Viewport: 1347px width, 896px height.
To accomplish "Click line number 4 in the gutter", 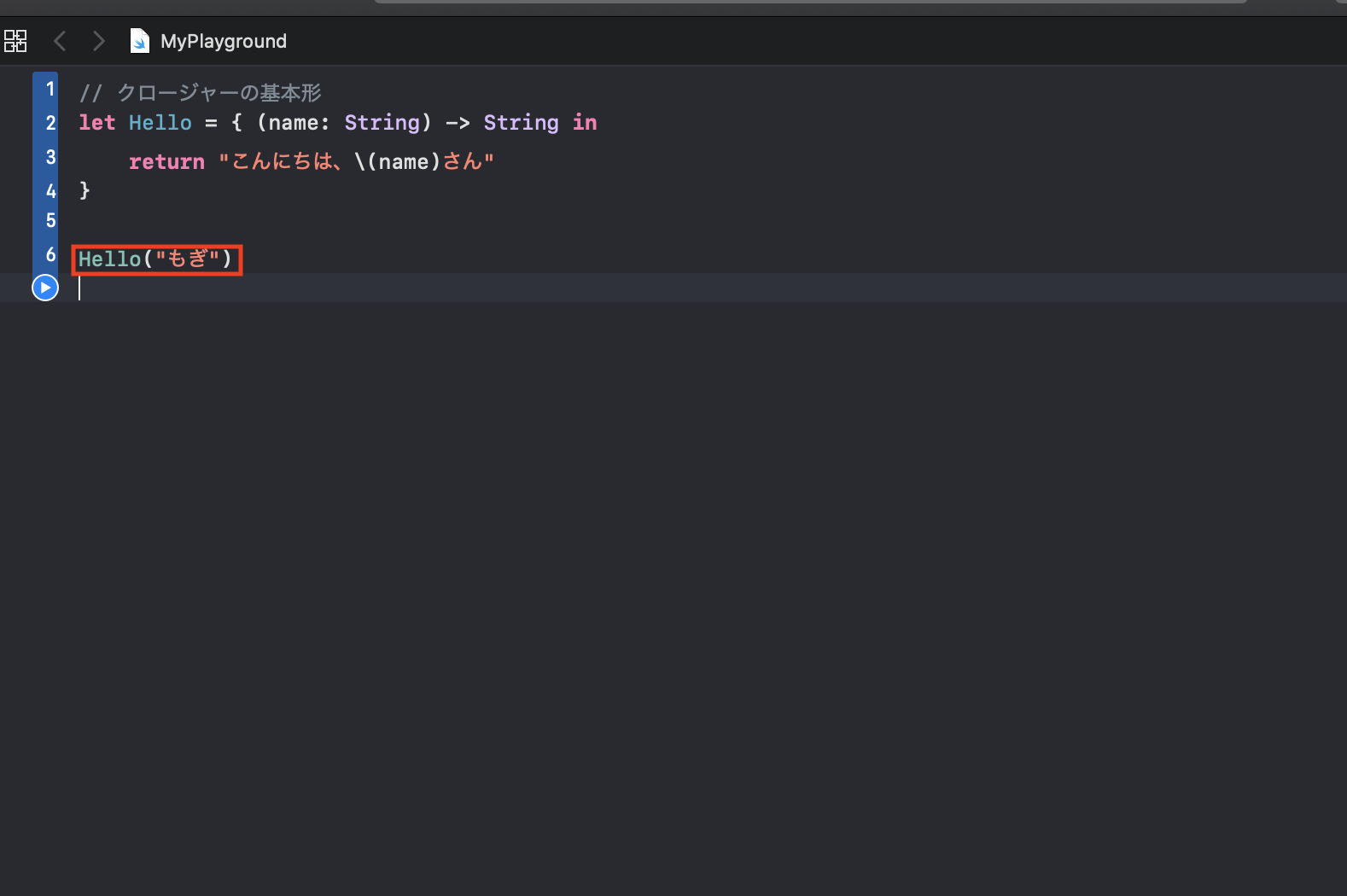I will [x=50, y=190].
